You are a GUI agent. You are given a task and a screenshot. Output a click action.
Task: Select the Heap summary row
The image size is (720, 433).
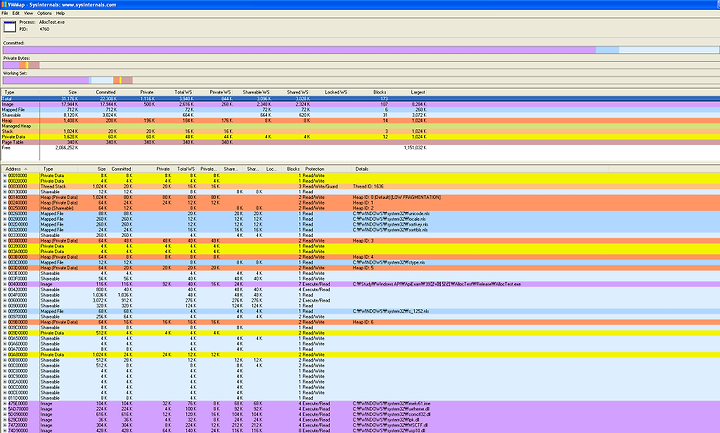point(360,121)
